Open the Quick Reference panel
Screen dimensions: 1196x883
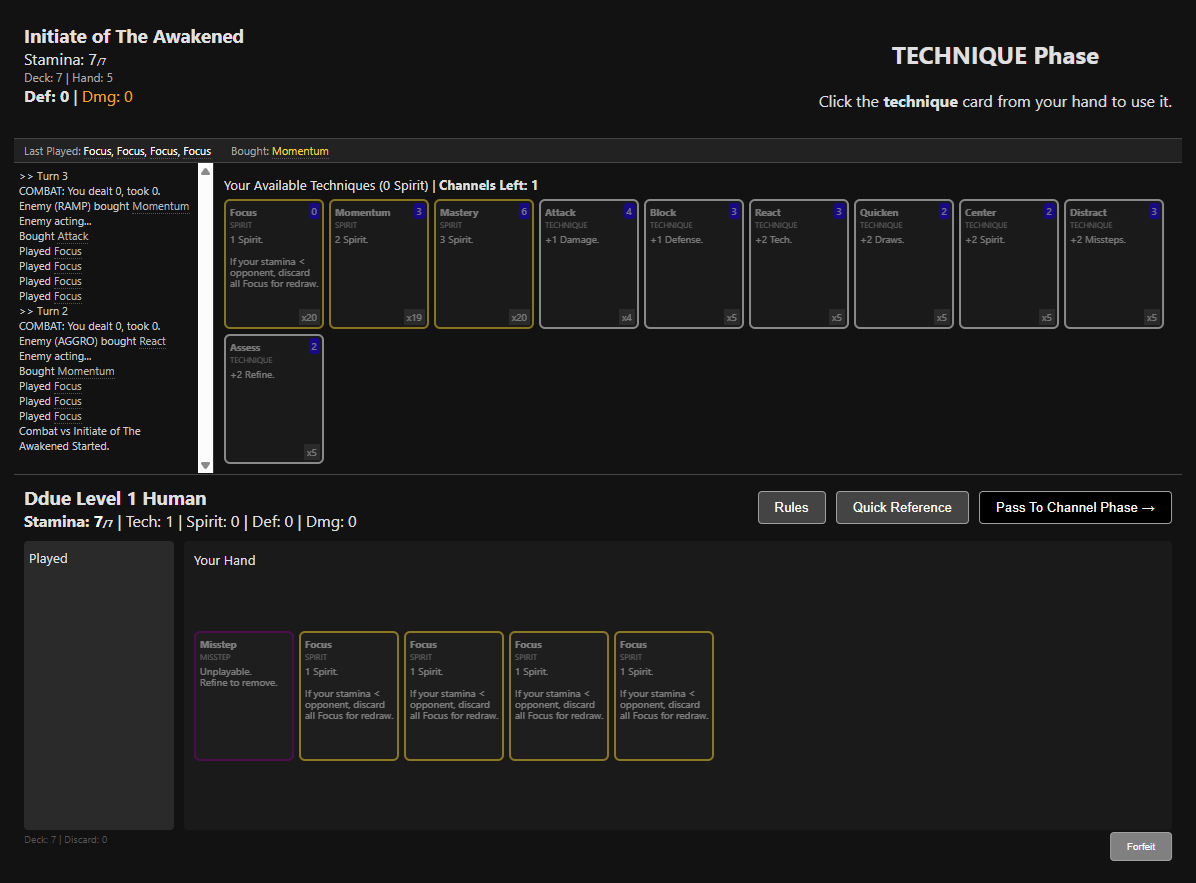tap(902, 508)
